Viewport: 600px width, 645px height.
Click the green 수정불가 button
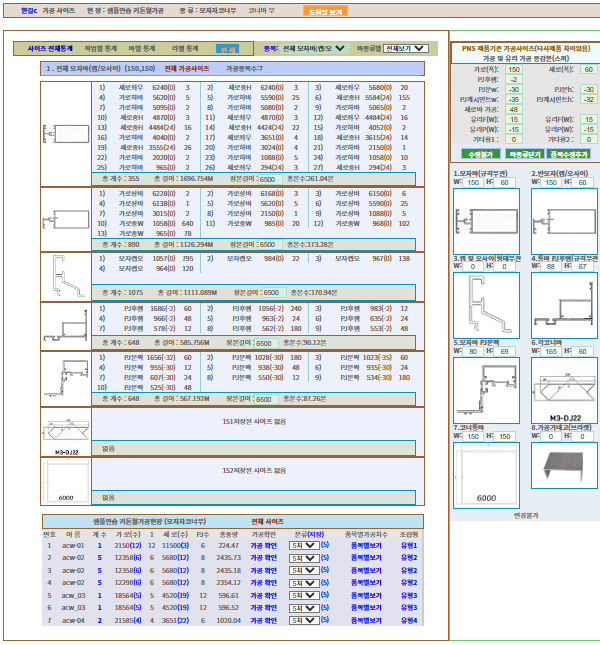480,154
